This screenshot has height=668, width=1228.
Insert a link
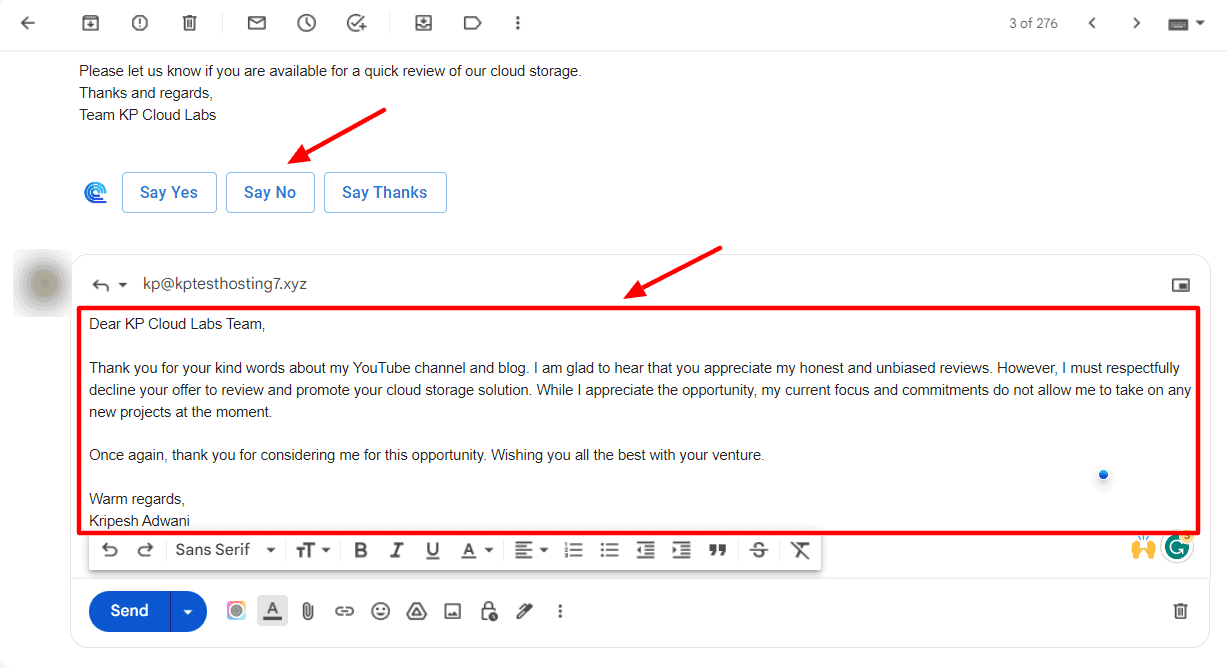pos(344,611)
